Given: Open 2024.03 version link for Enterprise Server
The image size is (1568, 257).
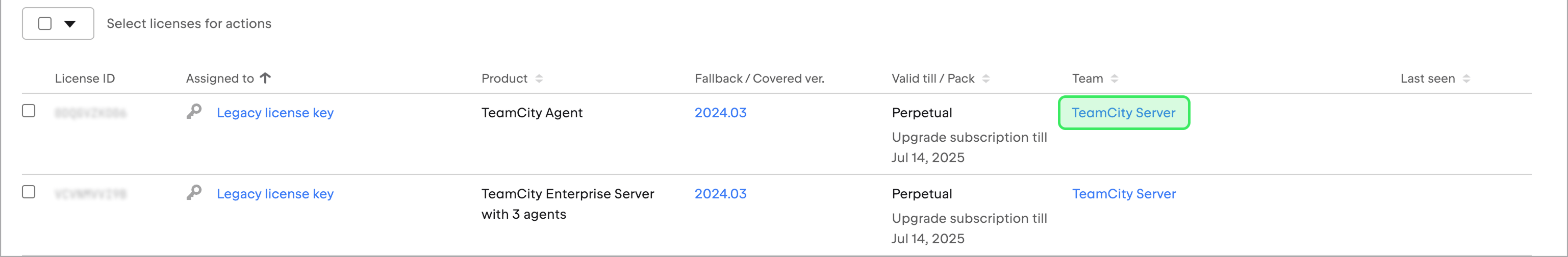Looking at the screenshot, I should [720, 194].
